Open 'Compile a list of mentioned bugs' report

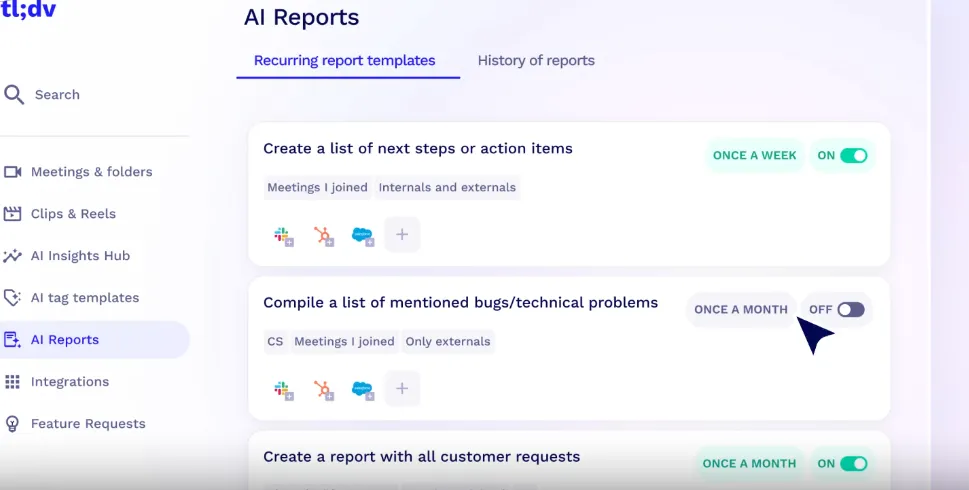[x=460, y=303]
